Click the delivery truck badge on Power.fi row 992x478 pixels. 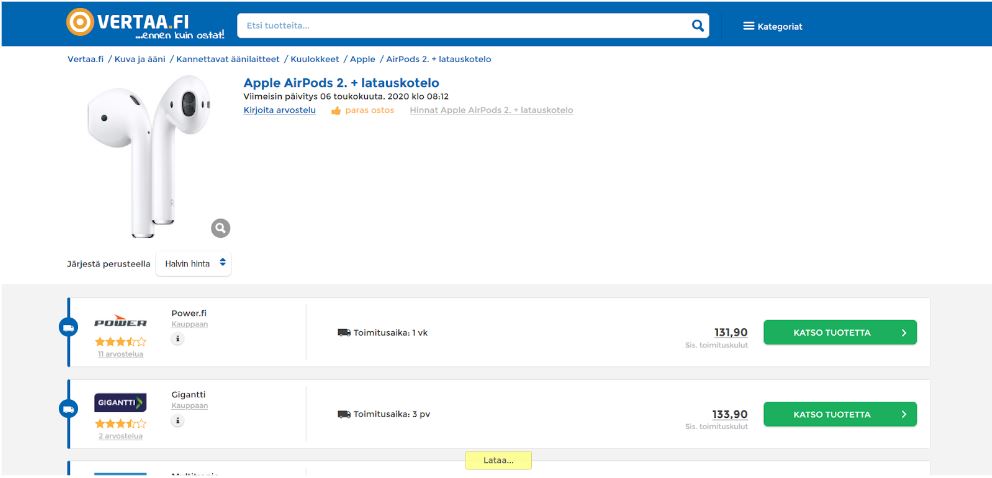[x=68, y=327]
